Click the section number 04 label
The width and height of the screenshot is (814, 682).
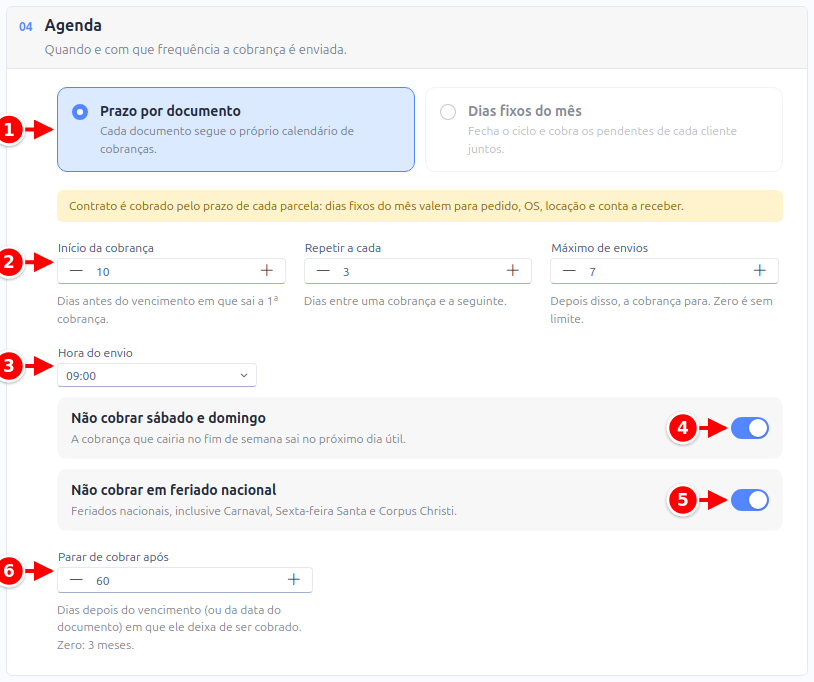click(26, 26)
